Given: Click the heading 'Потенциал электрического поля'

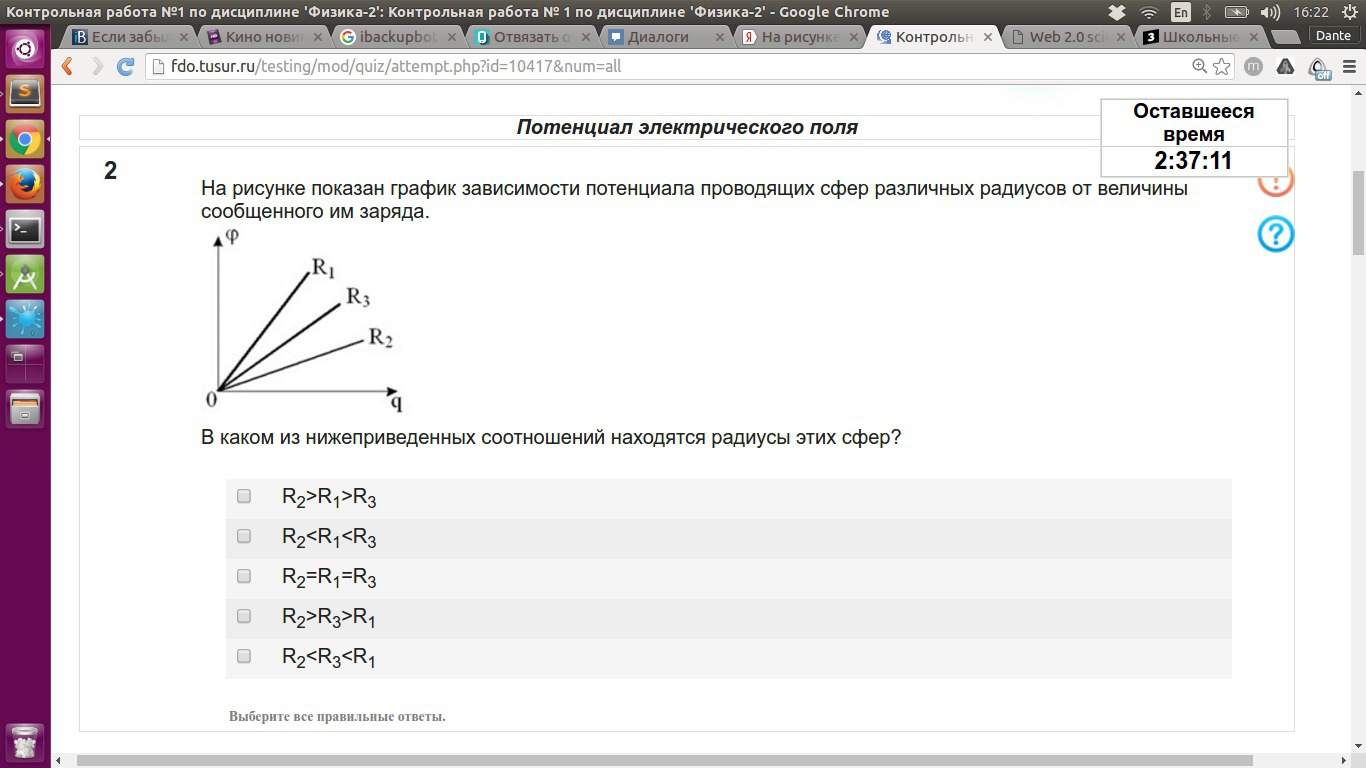Looking at the screenshot, I should [x=687, y=127].
